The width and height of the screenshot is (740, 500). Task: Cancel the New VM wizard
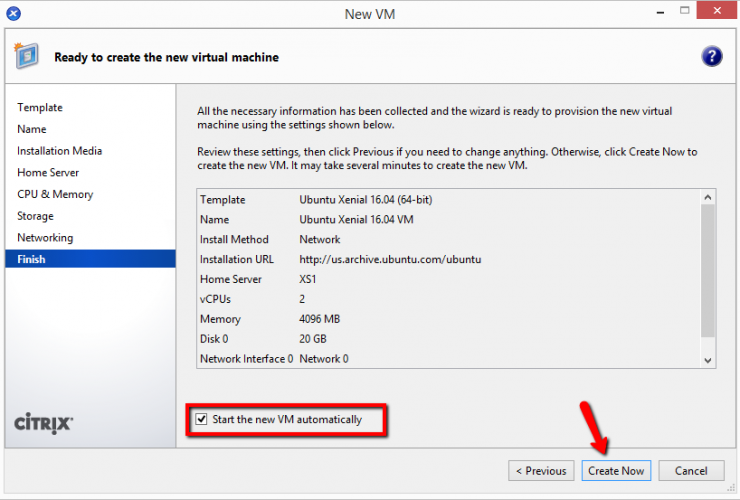pos(691,471)
